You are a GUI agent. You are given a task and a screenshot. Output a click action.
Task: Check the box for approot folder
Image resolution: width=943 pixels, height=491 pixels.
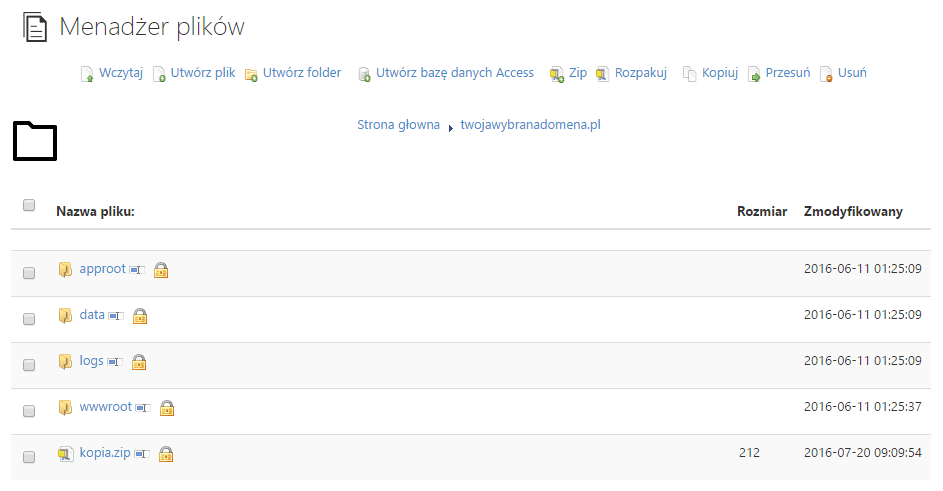click(29, 273)
